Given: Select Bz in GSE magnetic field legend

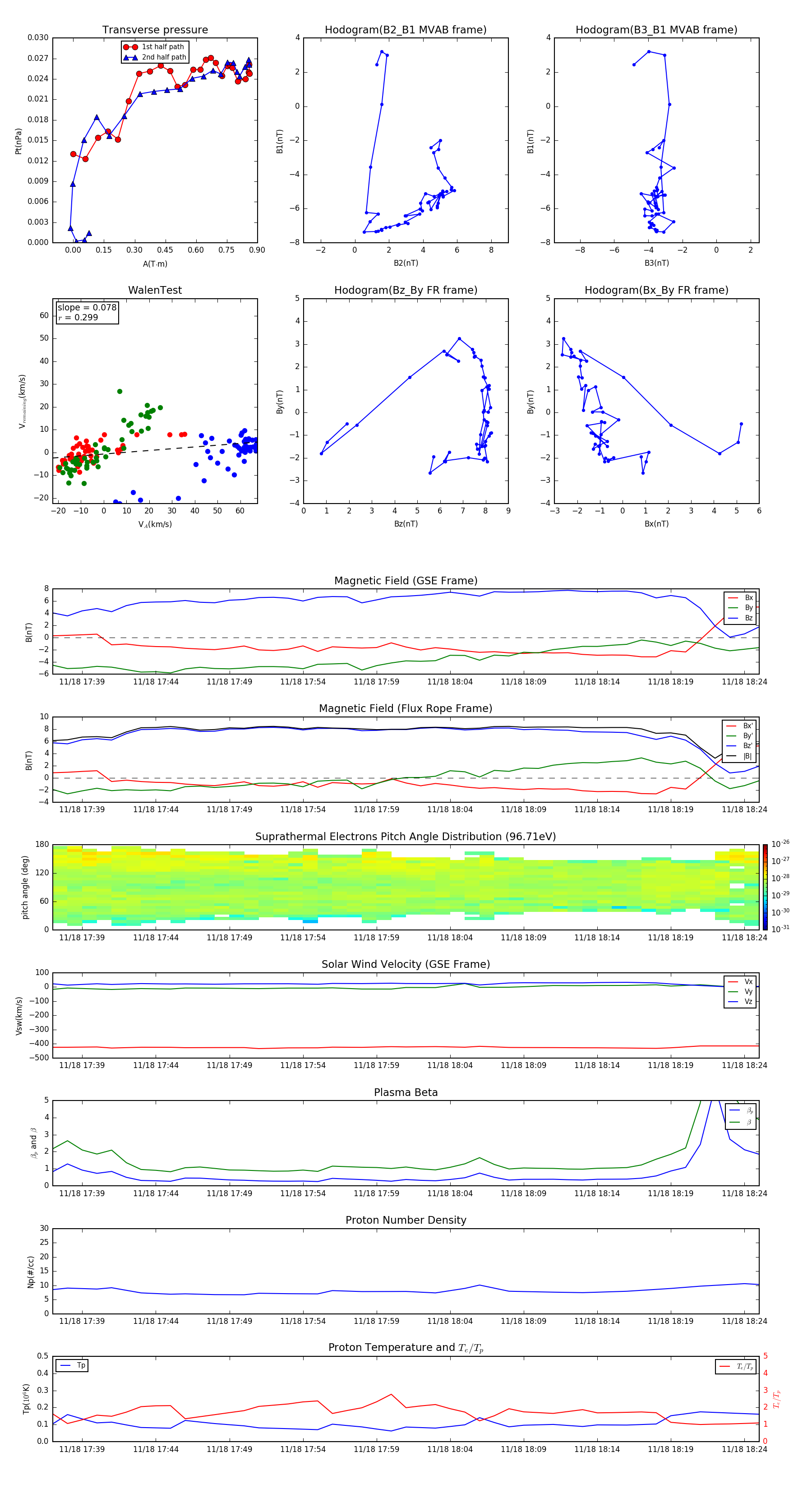Looking at the screenshot, I should click(x=740, y=618).
